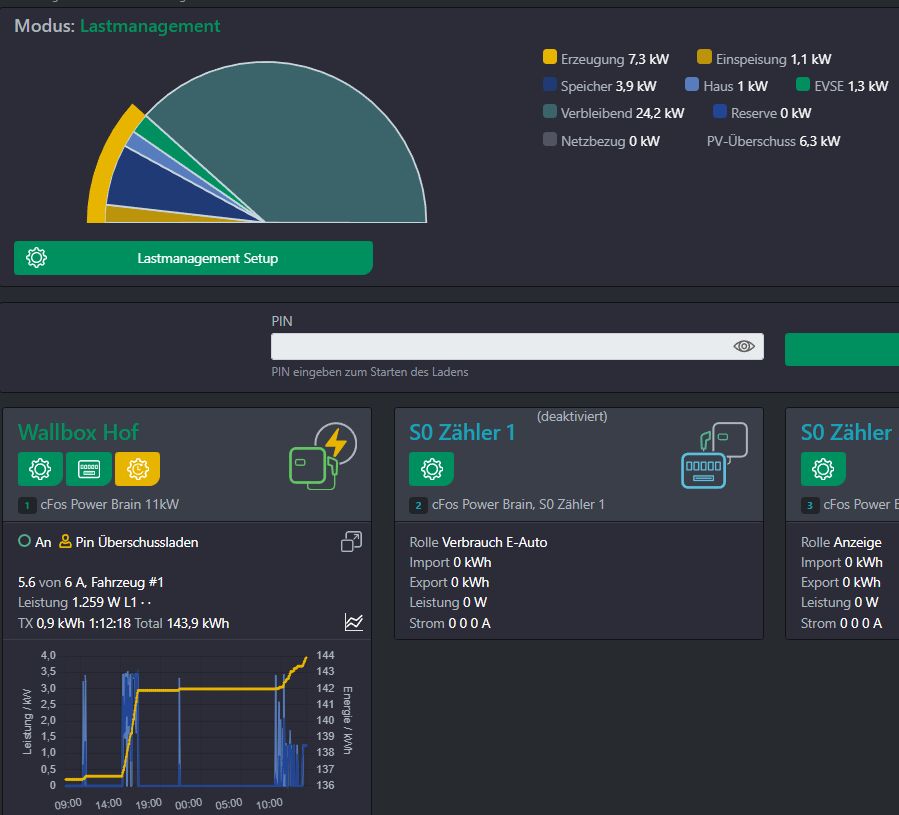Click the Wallbox Hof charging station icon

(323, 457)
